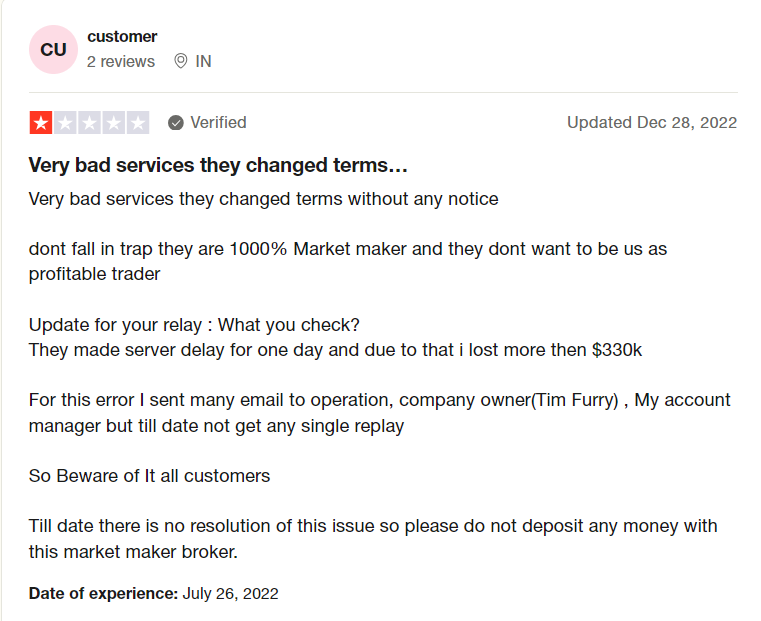Click the 'Updated Dec 28, 2022' date
The image size is (761, 621).
pos(652,122)
